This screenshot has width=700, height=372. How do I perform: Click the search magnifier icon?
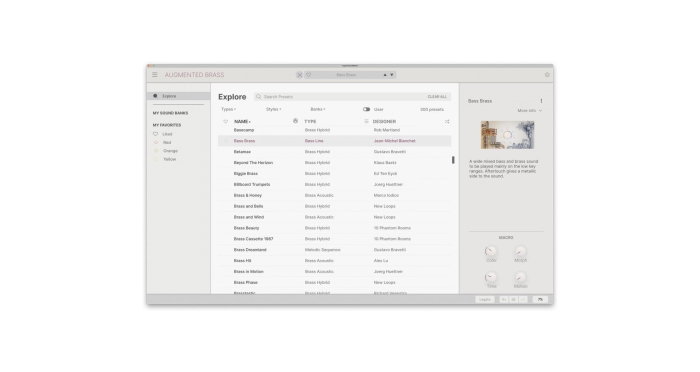click(x=258, y=96)
